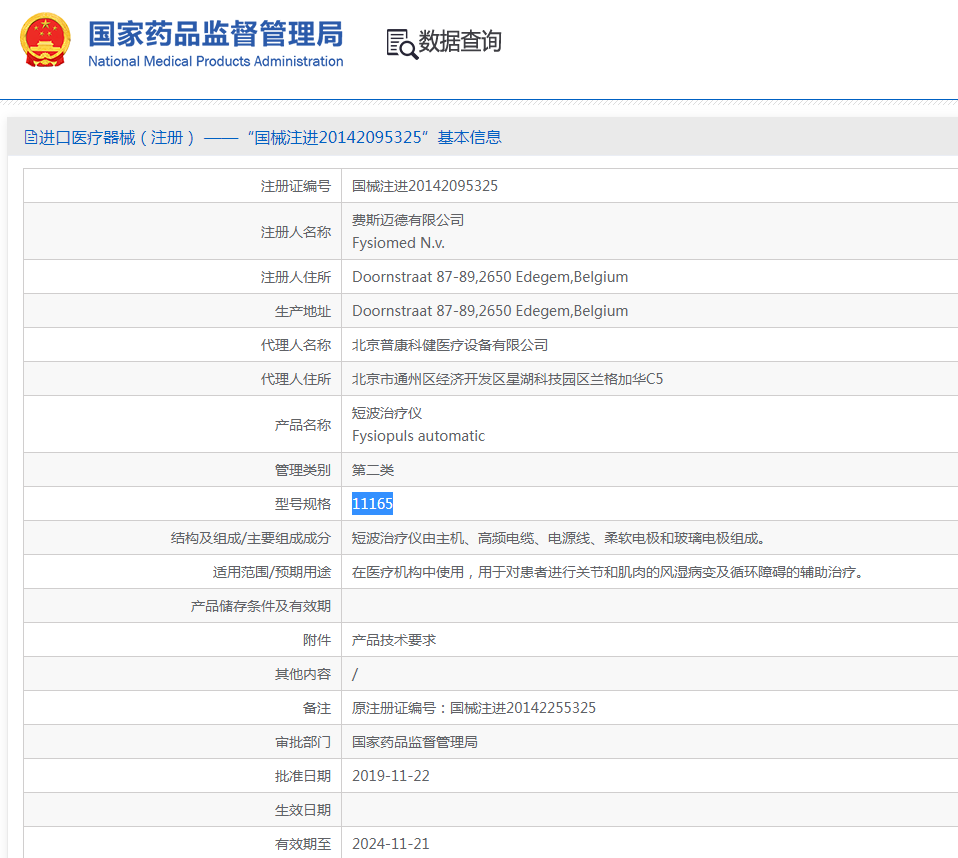This screenshot has width=958, height=858.
Task: Select registration number 国械注进20142095325 value
Action: point(425,186)
